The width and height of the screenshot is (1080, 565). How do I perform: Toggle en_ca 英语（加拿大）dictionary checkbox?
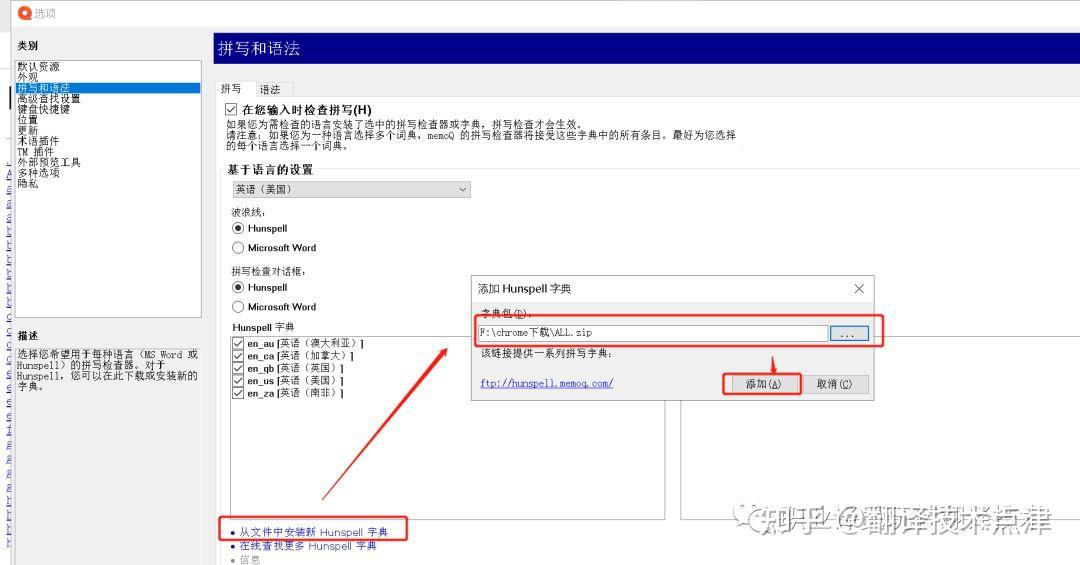point(238,356)
